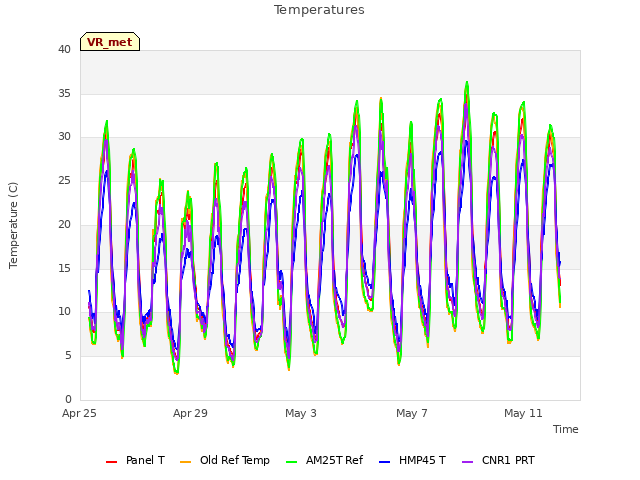This screenshot has width=640, height=480.
Task: Click the May 7 x-axis label
Action: pyautogui.click(x=412, y=413)
